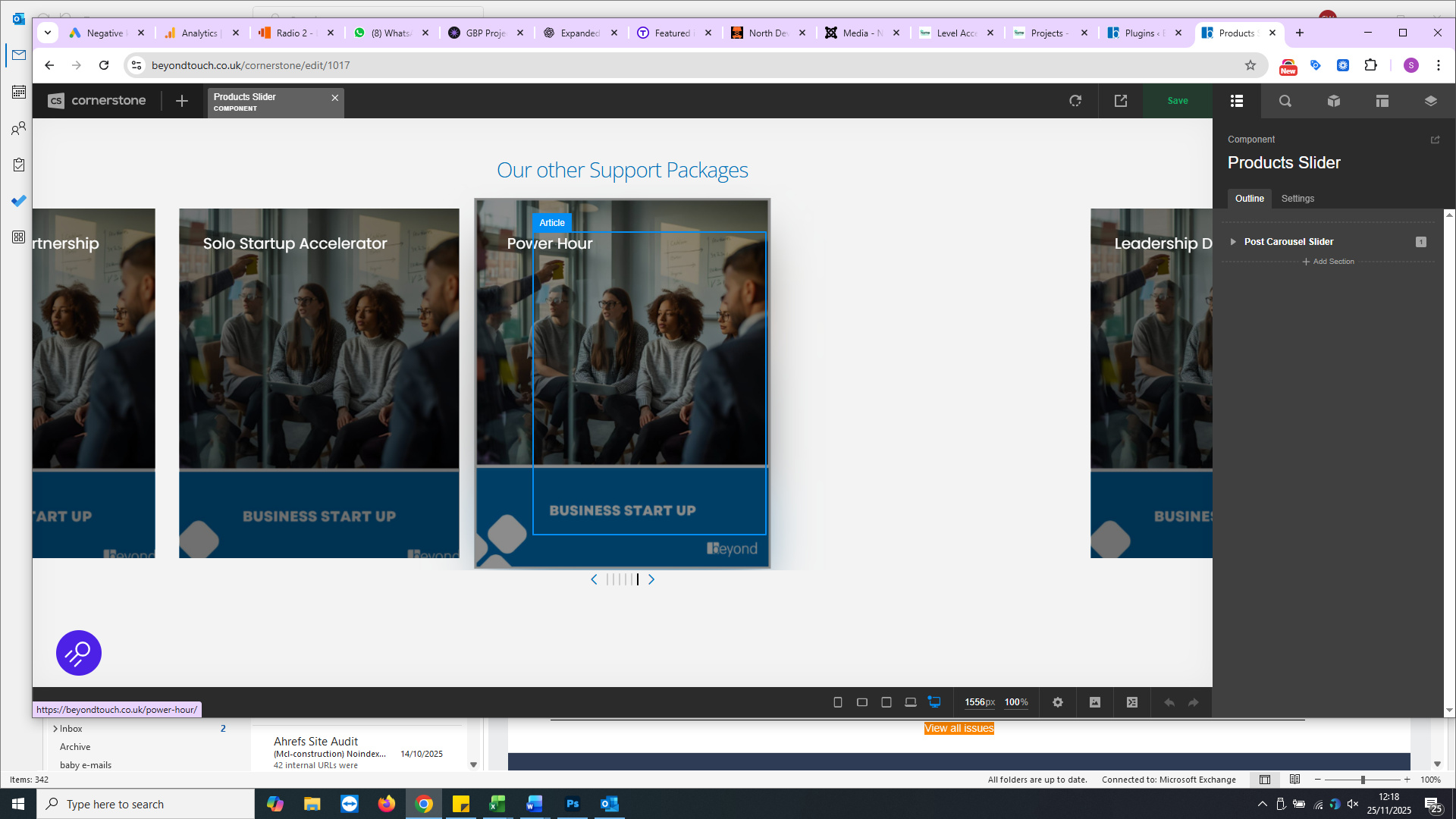Switch to the Settings tab
The width and height of the screenshot is (1456, 819).
click(1298, 199)
